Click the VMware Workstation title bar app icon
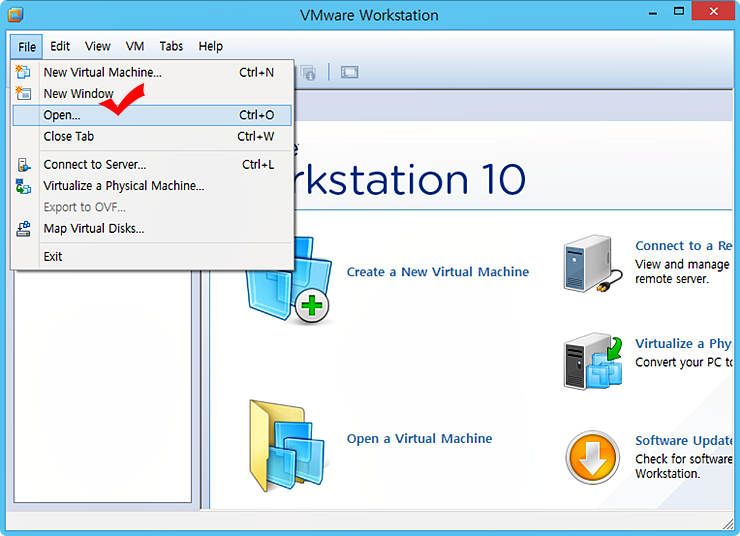Viewport: 740px width, 536px height. (x=15, y=15)
